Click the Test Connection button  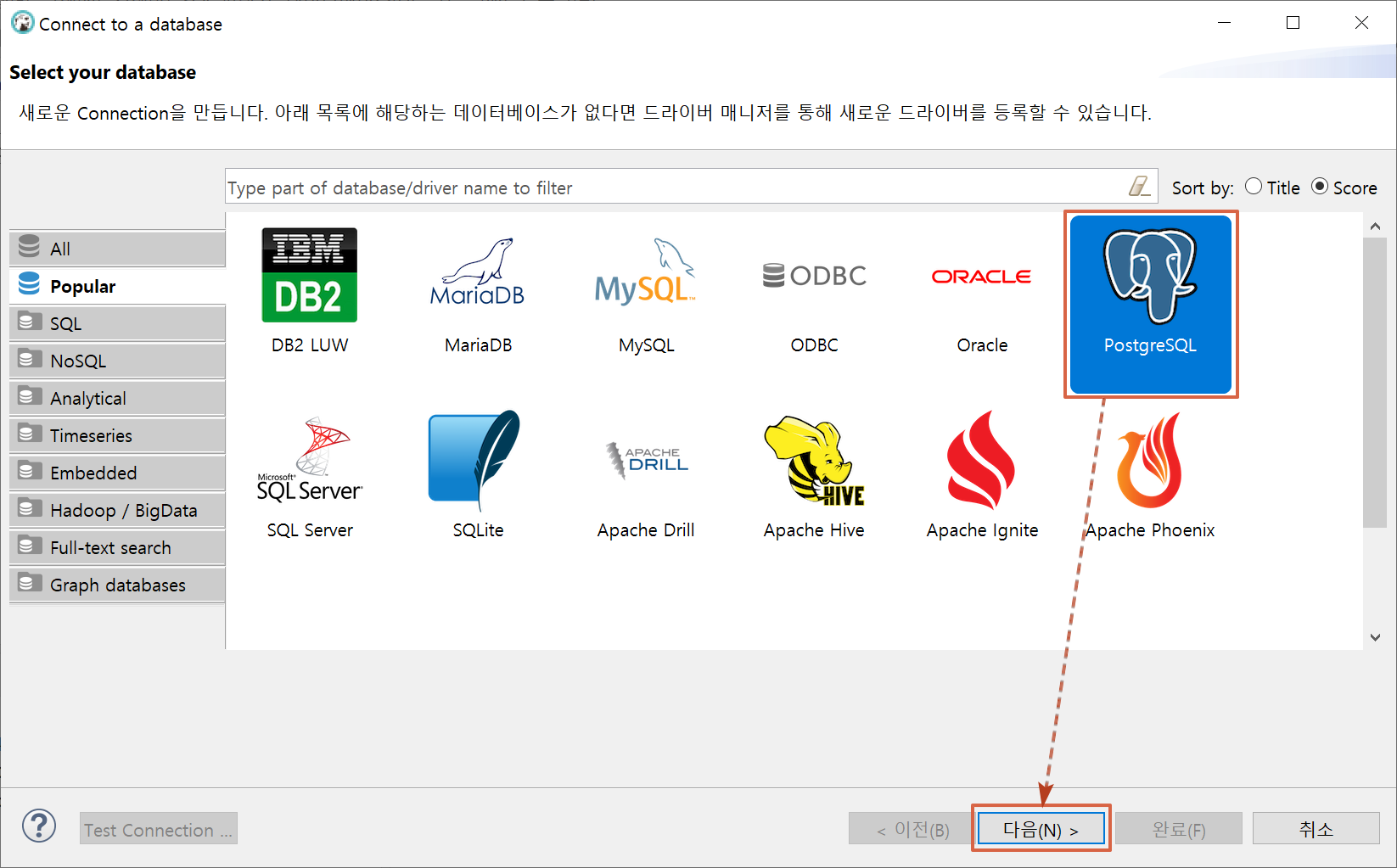click(x=159, y=829)
